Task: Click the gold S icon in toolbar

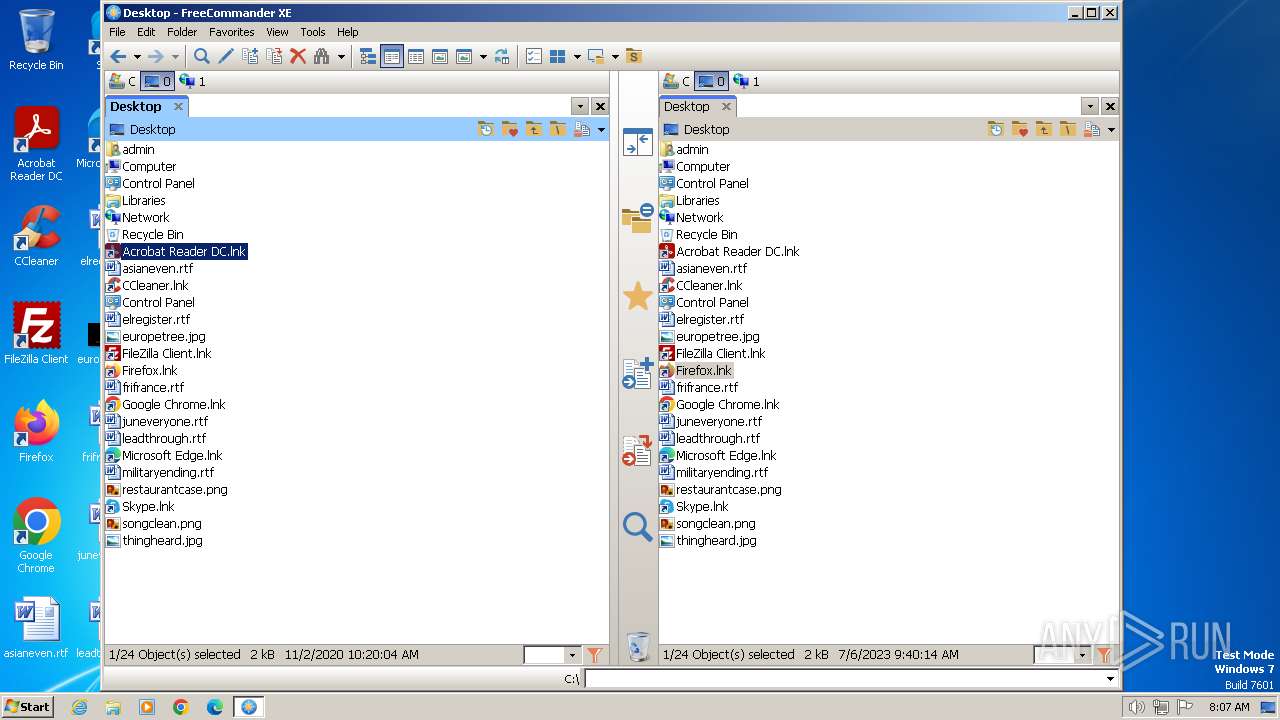Action: 633,57
